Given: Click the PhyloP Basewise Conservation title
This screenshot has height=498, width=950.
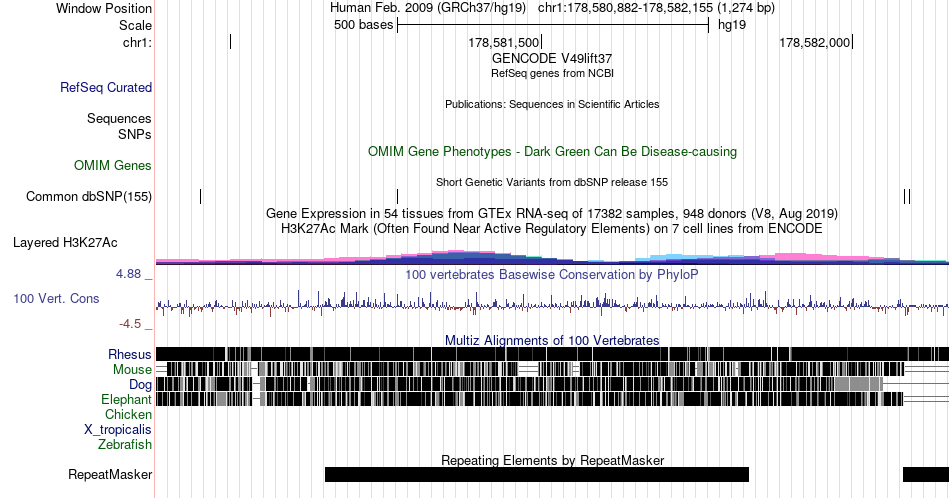Looking at the screenshot, I should (x=552, y=274).
